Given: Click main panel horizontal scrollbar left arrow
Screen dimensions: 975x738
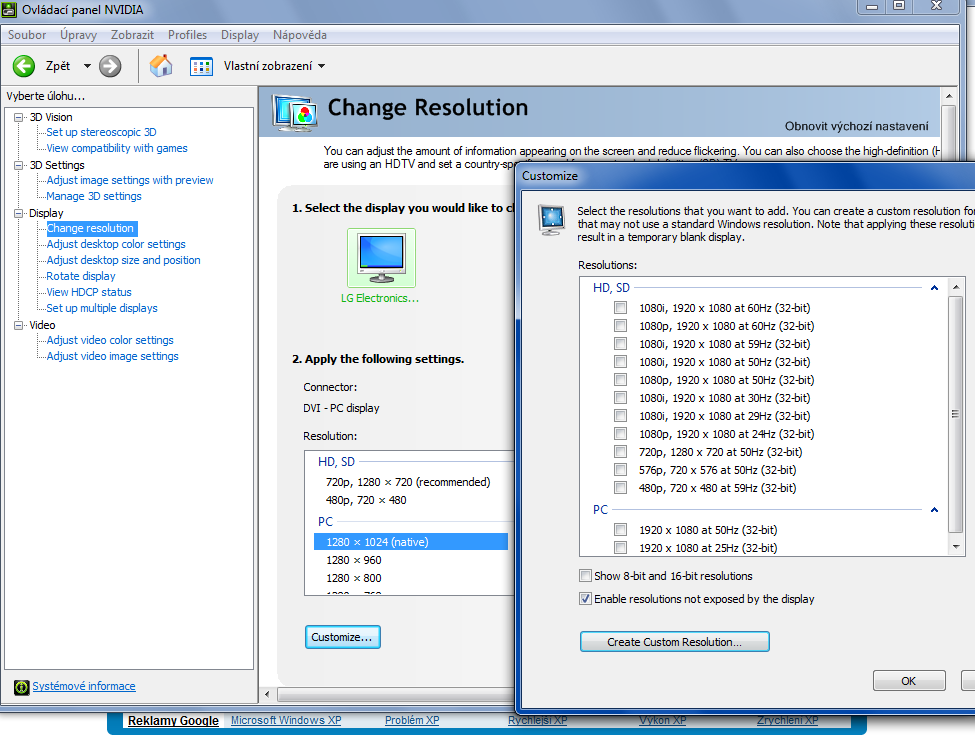Looking at the screenshot, I should pyautogui.click(x=267, y=694).
